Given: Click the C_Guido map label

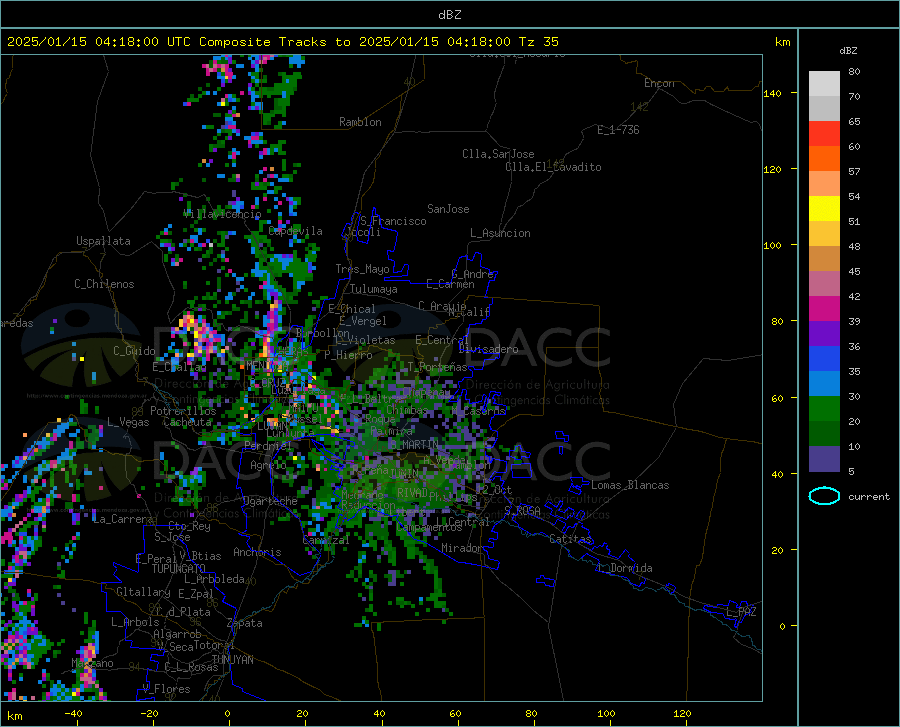Looking at the screenshot, I should pyautogui.click(x=134, y=351).
